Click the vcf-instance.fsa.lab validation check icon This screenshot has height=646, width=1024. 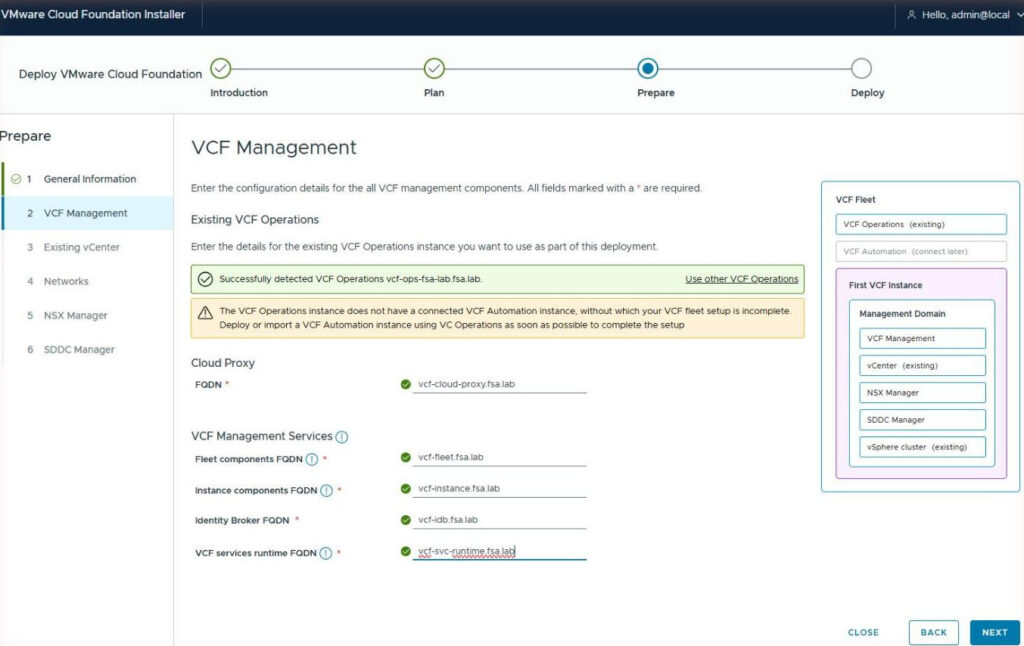click(405, 489)
